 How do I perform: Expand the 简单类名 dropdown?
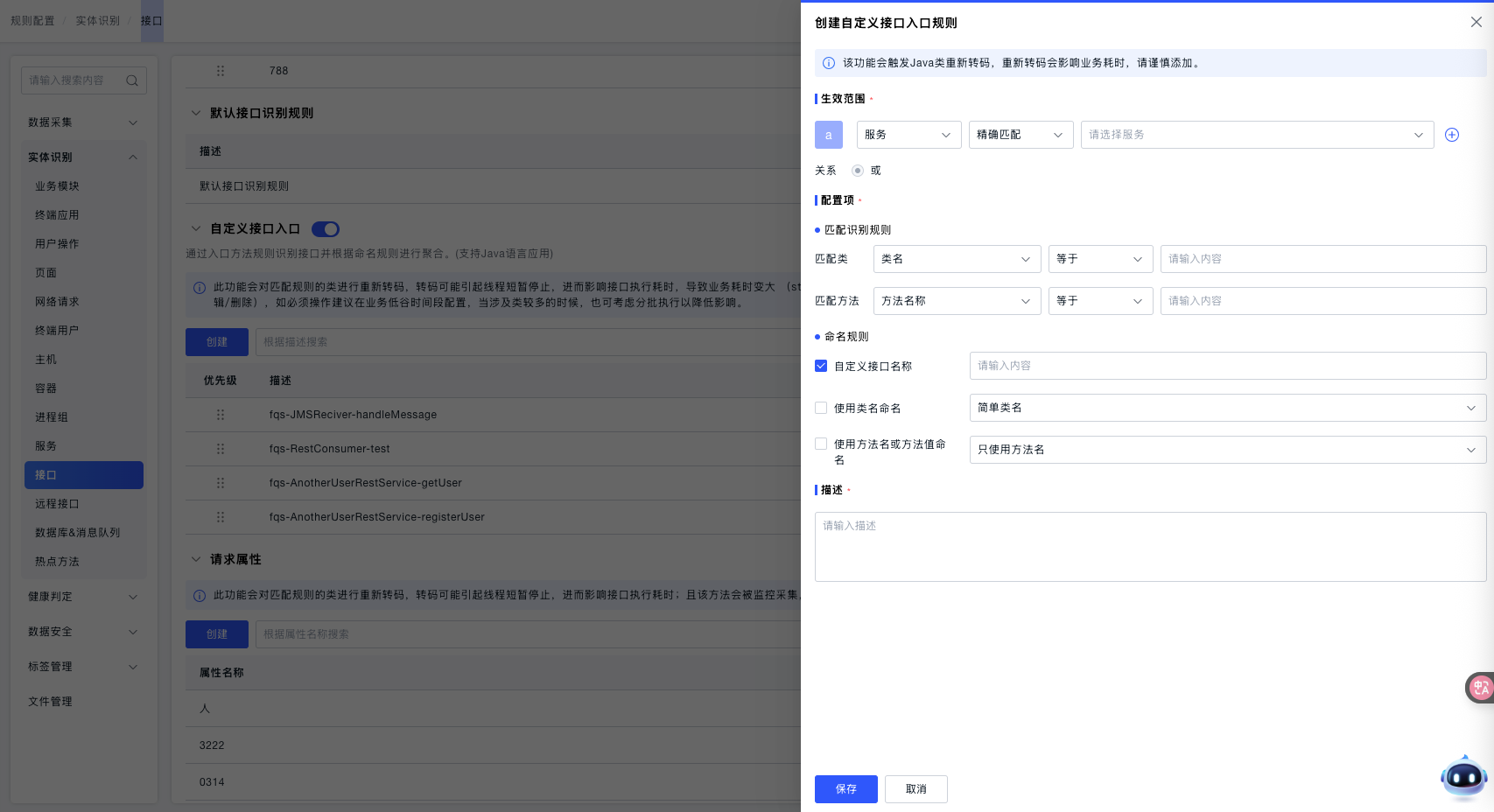tap(1227, 408)
